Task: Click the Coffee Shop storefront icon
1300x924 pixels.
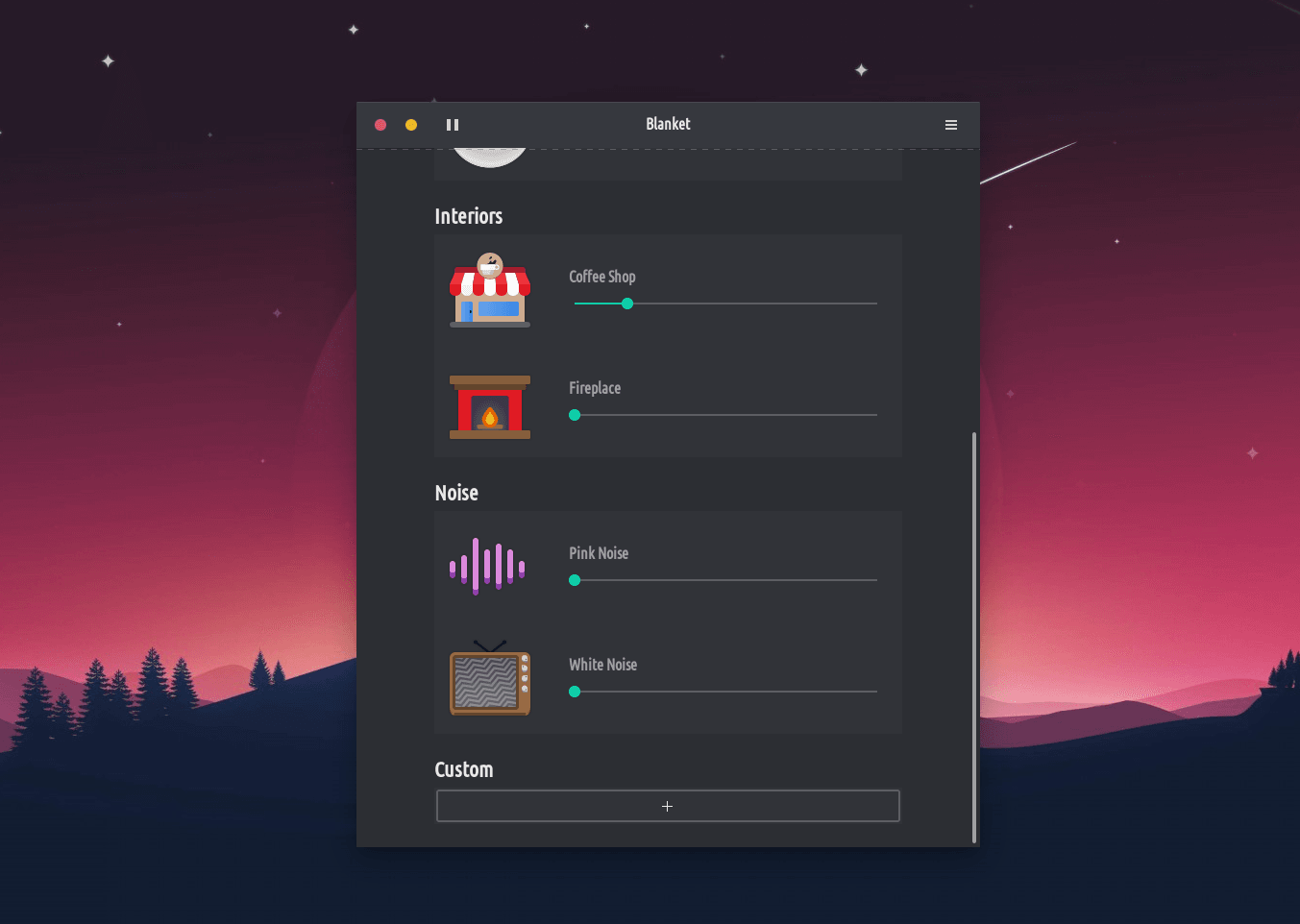Action: tap(490, 291)
